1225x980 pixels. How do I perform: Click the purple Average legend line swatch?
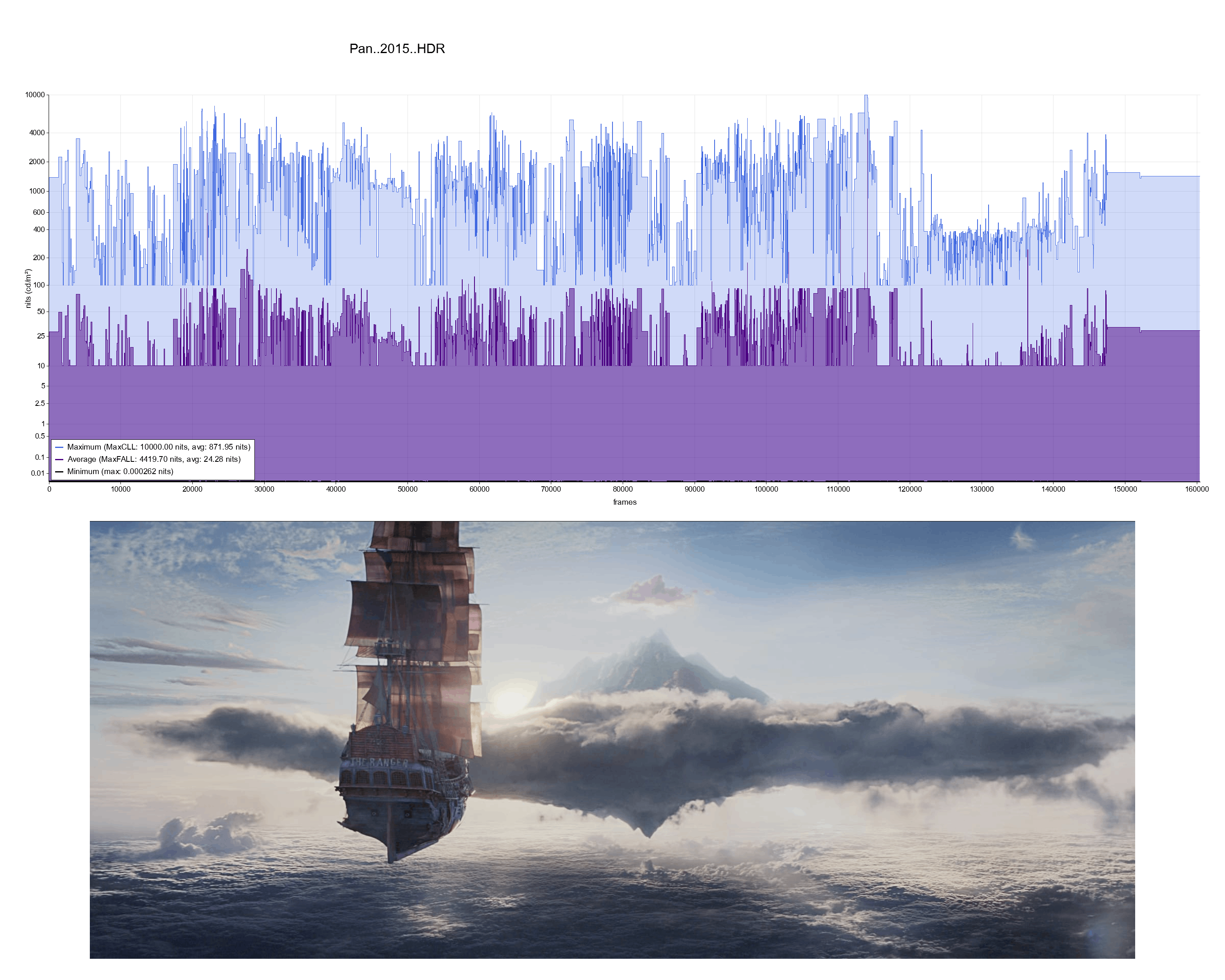pos(59,459)
